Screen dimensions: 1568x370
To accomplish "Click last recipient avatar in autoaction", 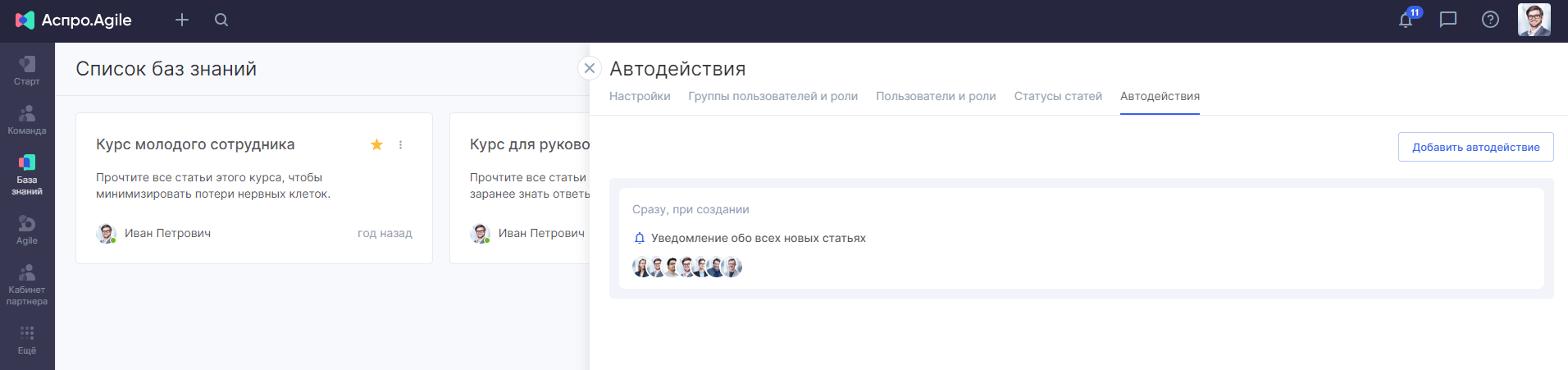I will (x=732, y=267).
